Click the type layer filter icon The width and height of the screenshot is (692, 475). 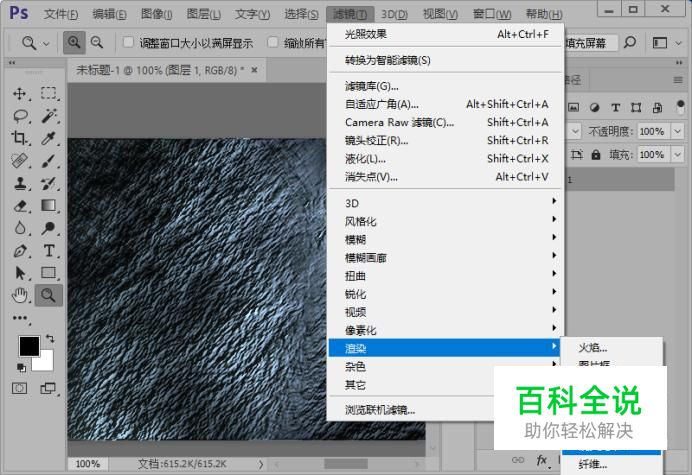click(615, 108)
